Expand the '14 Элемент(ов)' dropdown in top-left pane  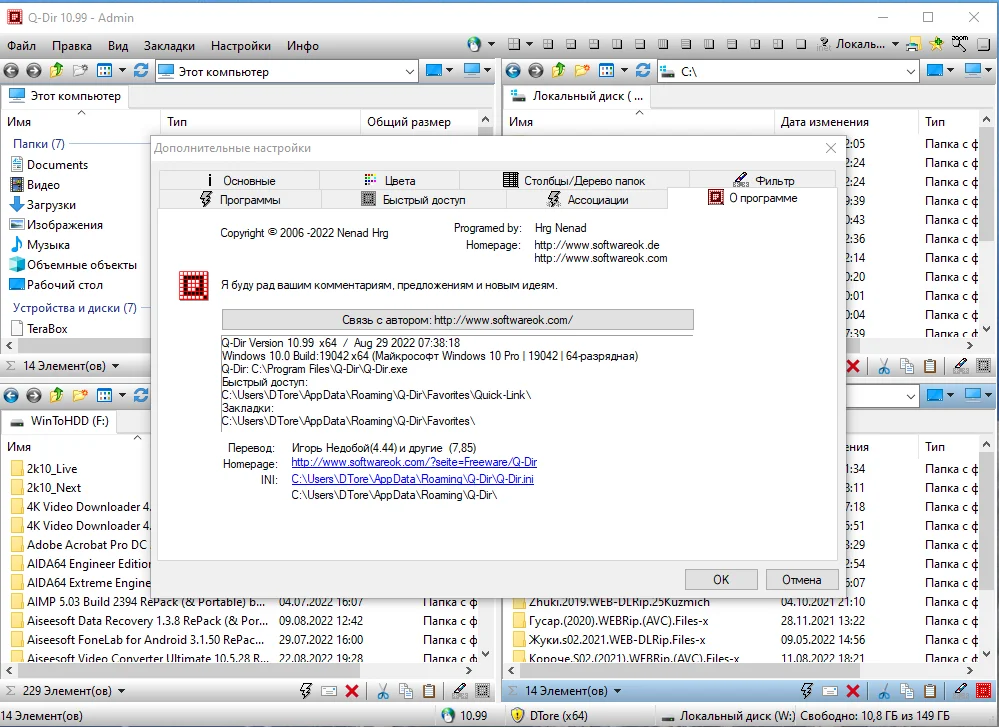coord(115,366)
